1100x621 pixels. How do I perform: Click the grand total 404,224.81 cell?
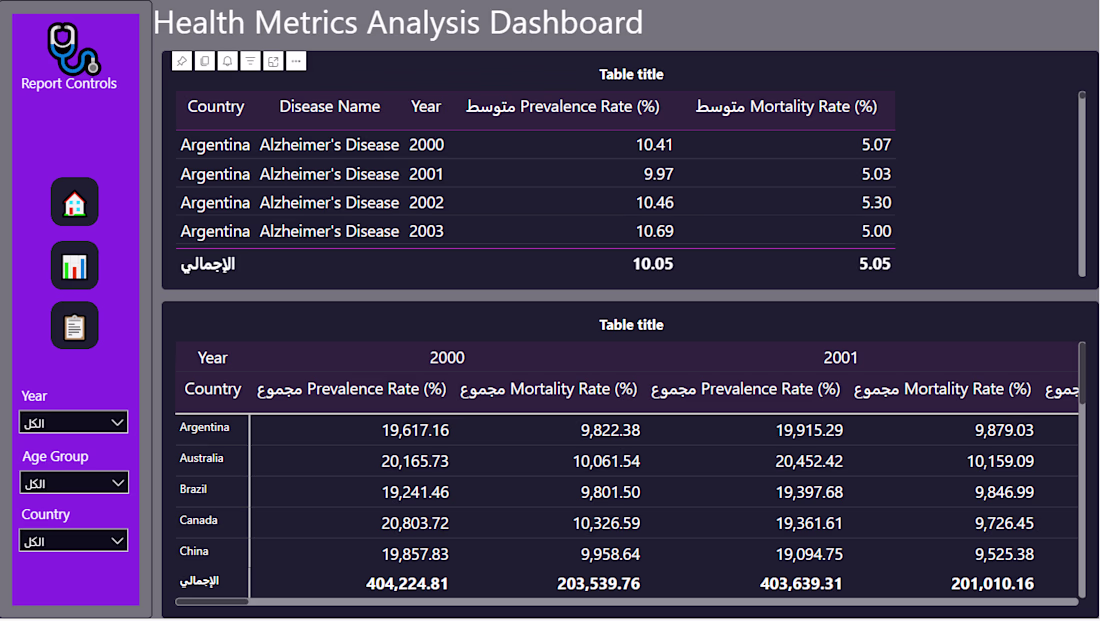pyautogui.click(x=407, y=584)
